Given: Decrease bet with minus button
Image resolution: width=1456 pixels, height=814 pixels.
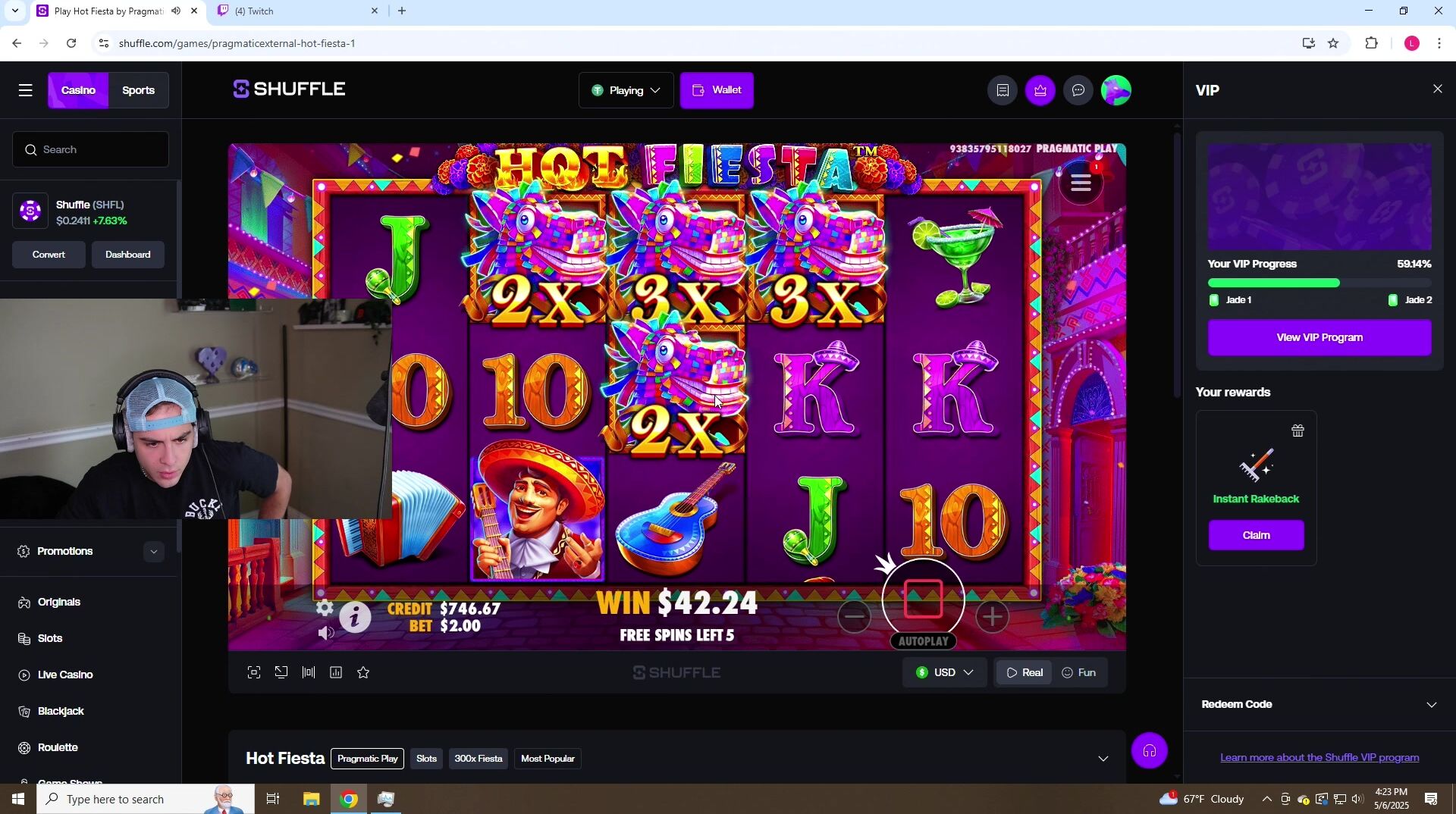Looking at the screenshot, I should tap(855, 617).
